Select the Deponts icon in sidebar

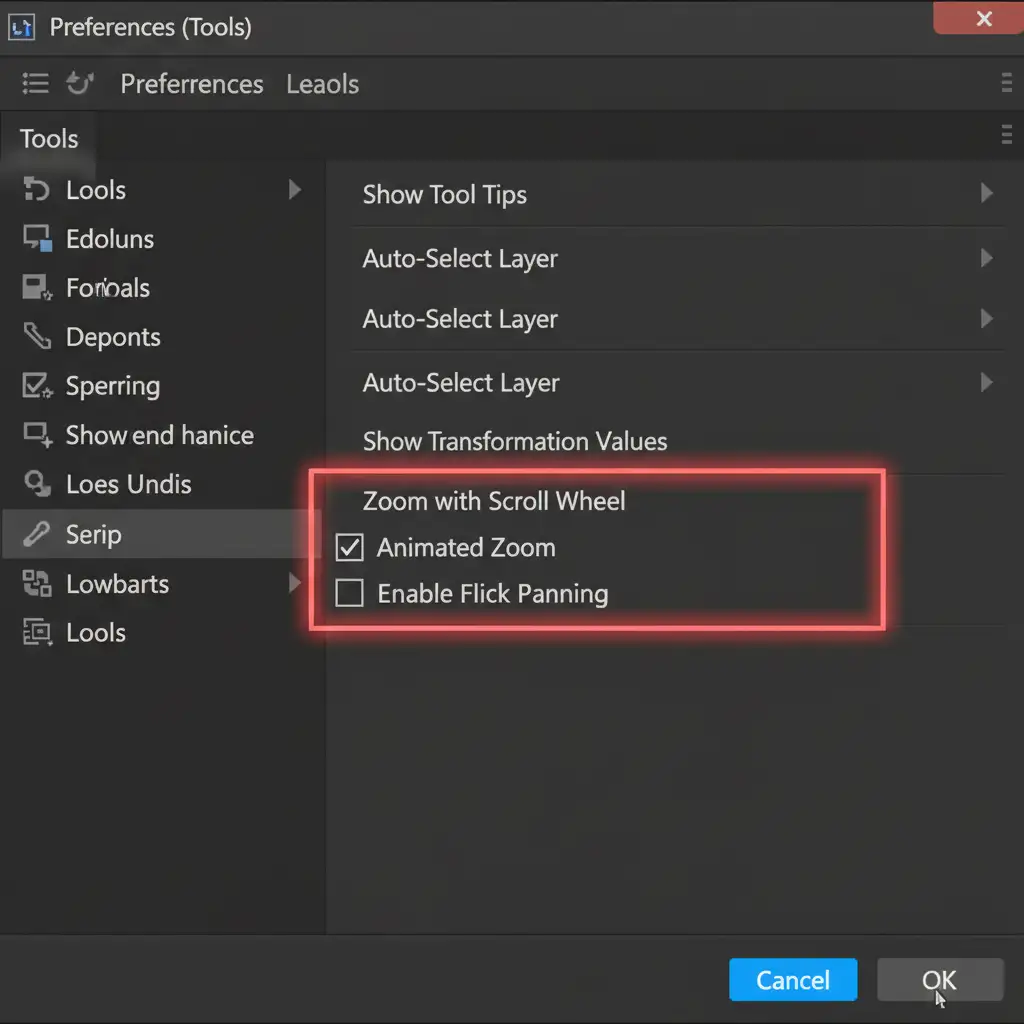(x=37, y=337)
